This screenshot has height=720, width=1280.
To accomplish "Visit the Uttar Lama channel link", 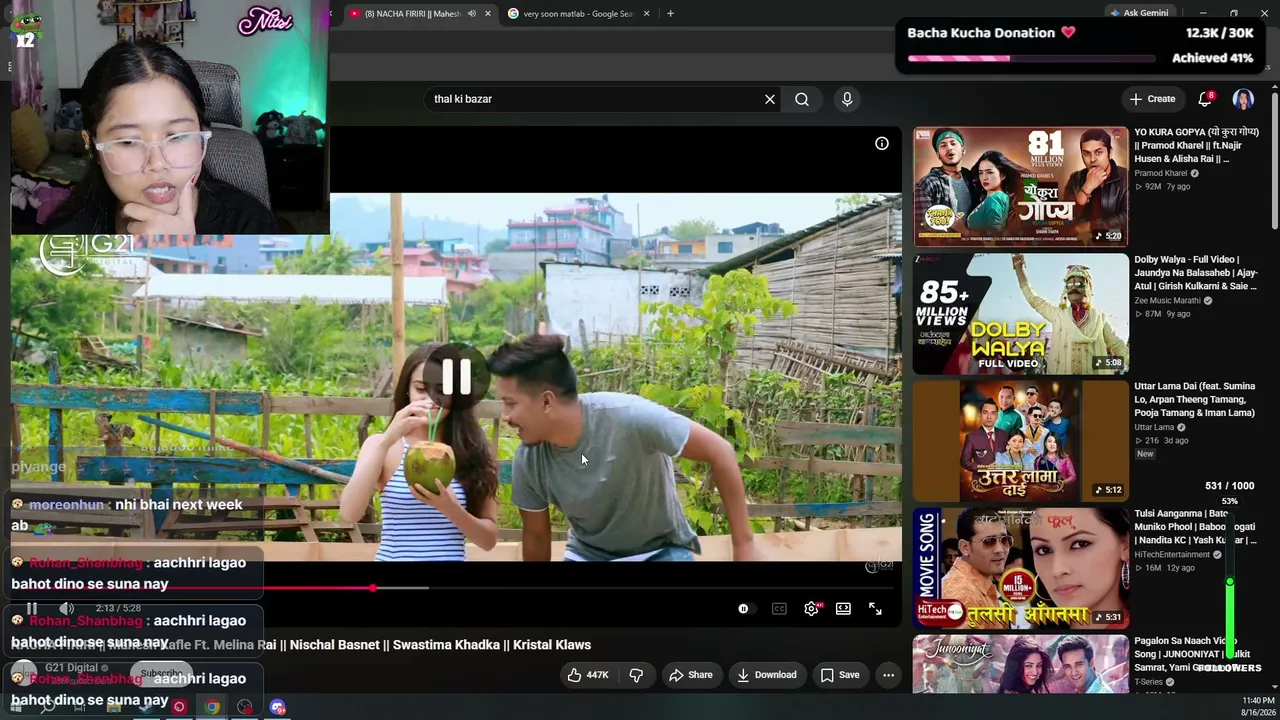I will coord(1154,427).
